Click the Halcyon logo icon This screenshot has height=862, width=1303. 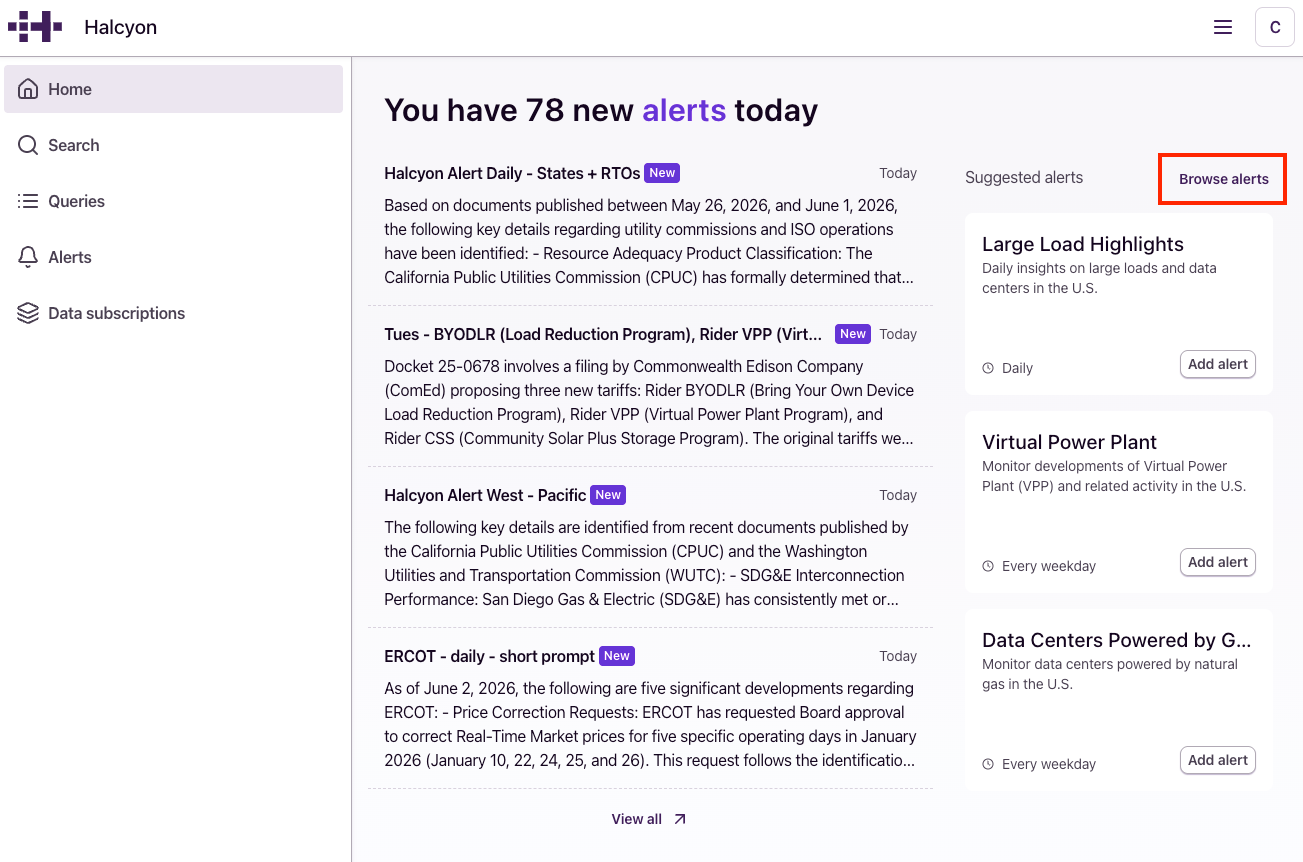tap(35, 27)
